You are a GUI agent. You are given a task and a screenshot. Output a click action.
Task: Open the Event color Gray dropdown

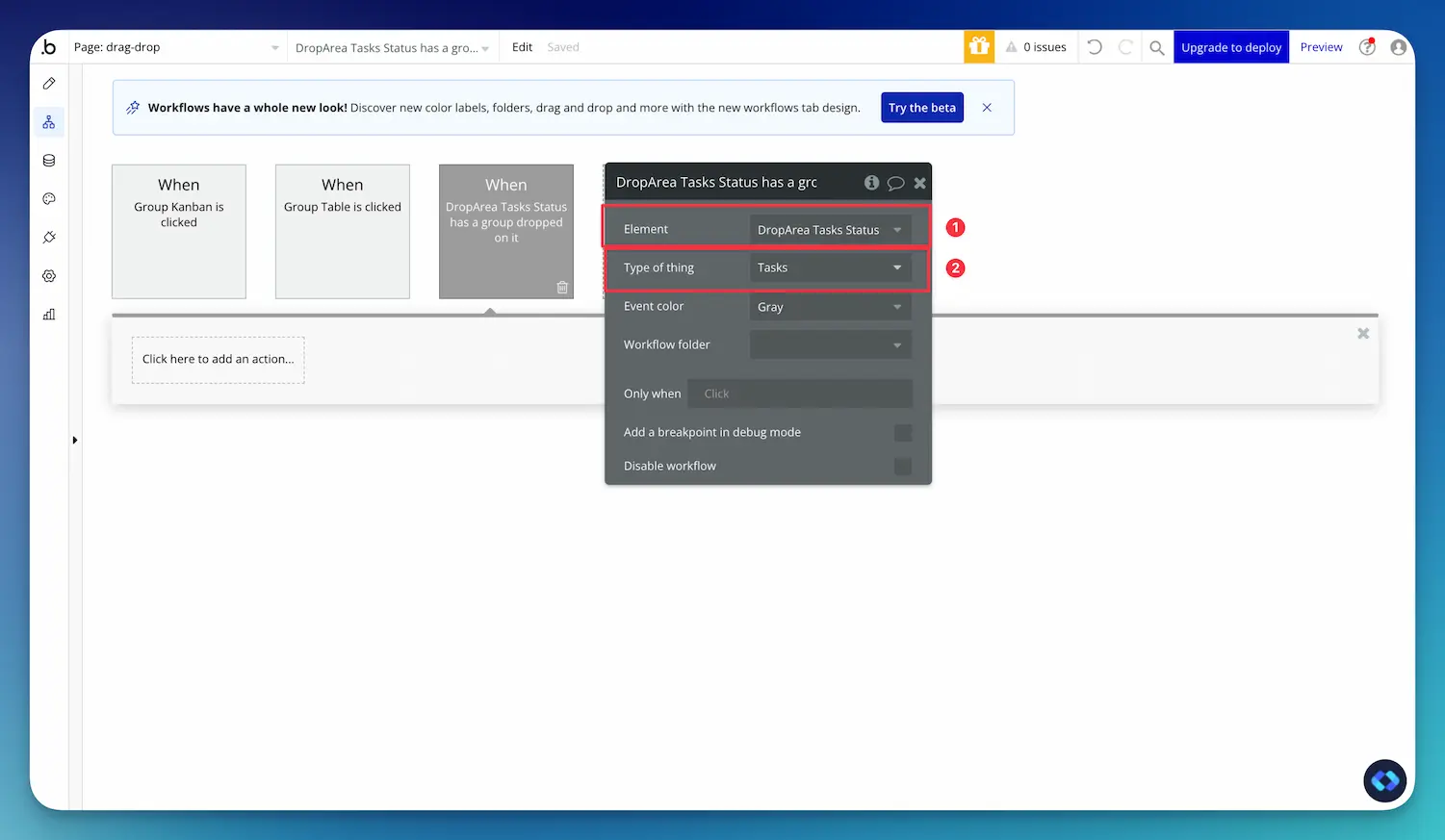(830, 306)
